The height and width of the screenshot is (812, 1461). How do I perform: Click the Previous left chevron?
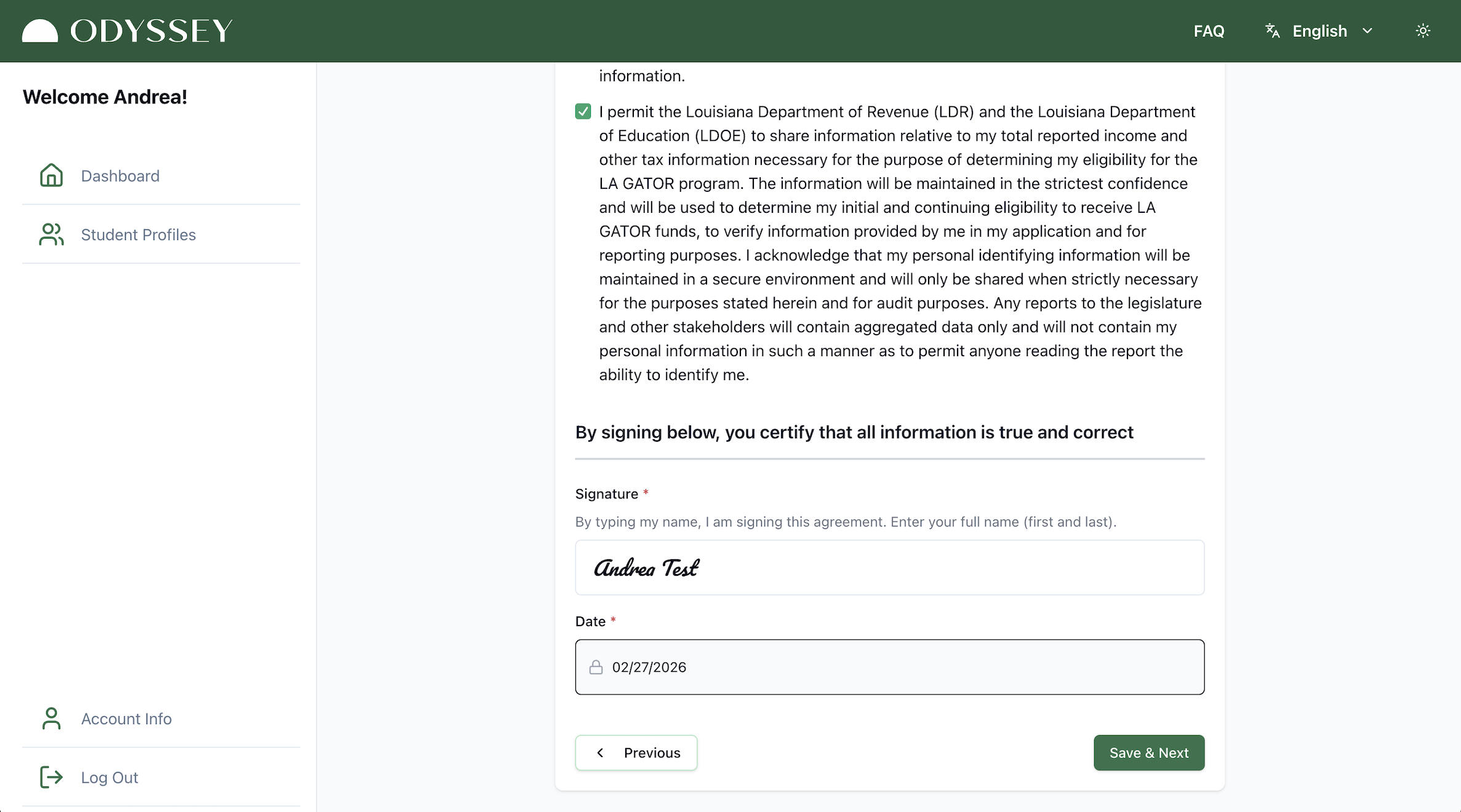(x=600, y=753)
